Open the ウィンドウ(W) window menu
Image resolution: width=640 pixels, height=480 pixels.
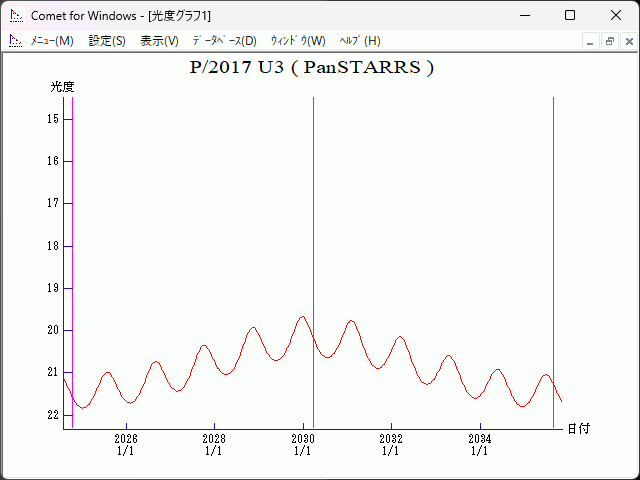tap(298, 41)
